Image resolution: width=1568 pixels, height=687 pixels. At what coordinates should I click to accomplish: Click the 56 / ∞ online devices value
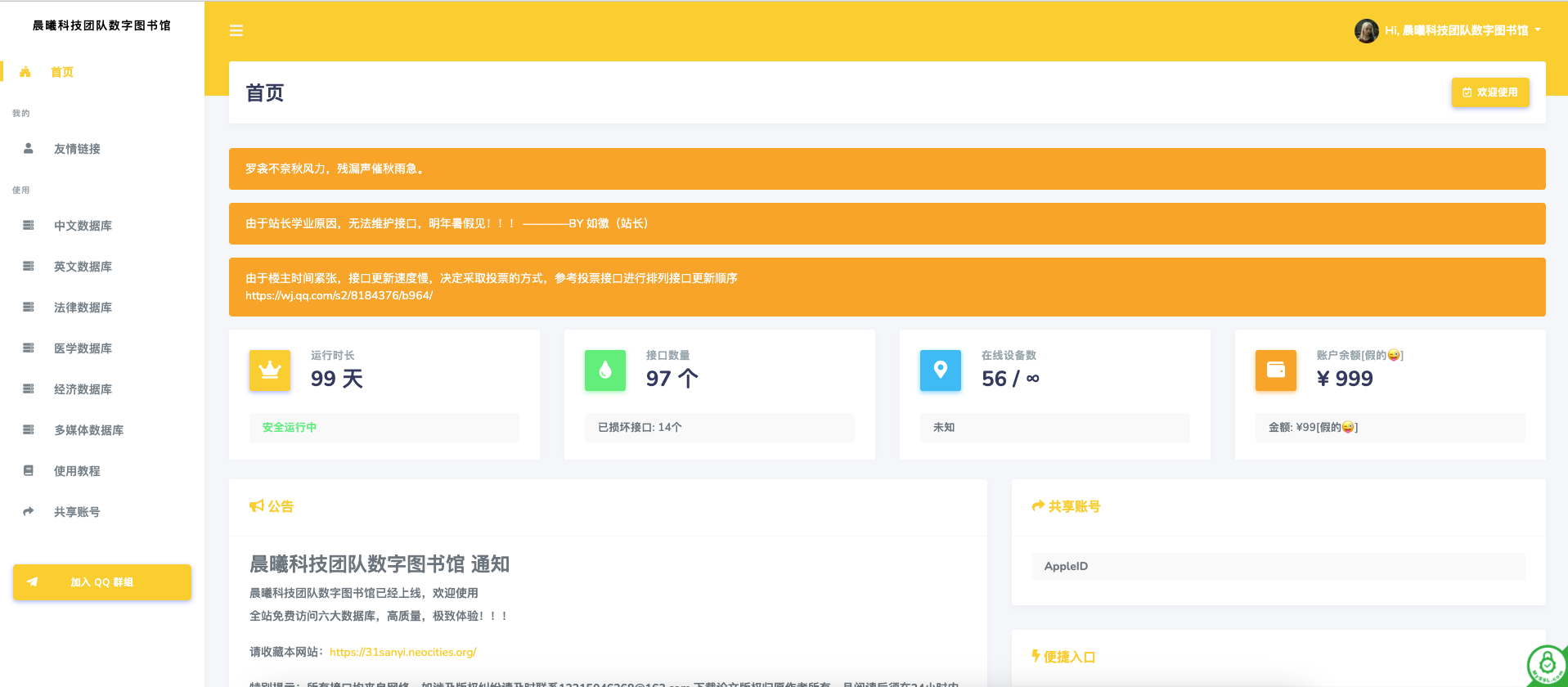[1010, 379]
